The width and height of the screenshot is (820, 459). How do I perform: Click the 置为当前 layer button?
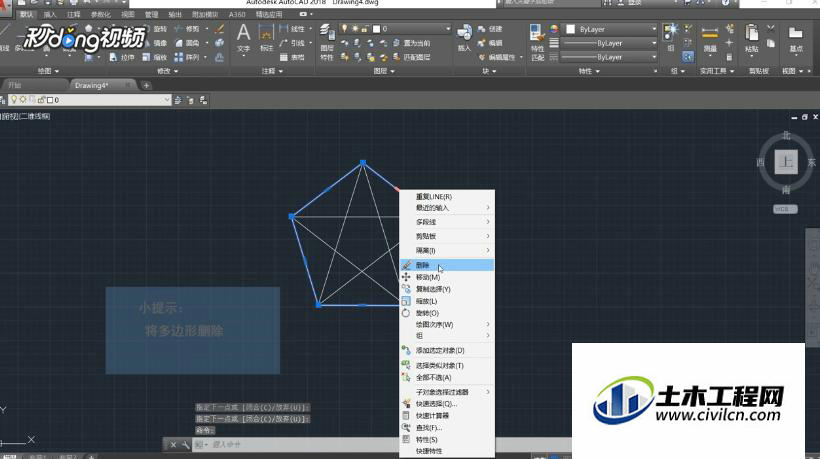click(x=412, y=43)
